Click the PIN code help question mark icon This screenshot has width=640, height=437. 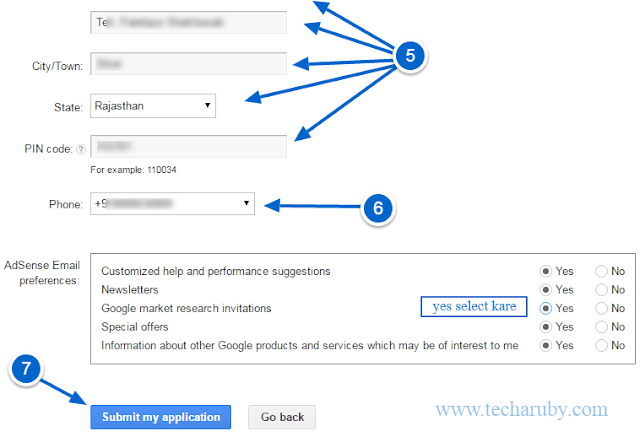tap(80, 149)
